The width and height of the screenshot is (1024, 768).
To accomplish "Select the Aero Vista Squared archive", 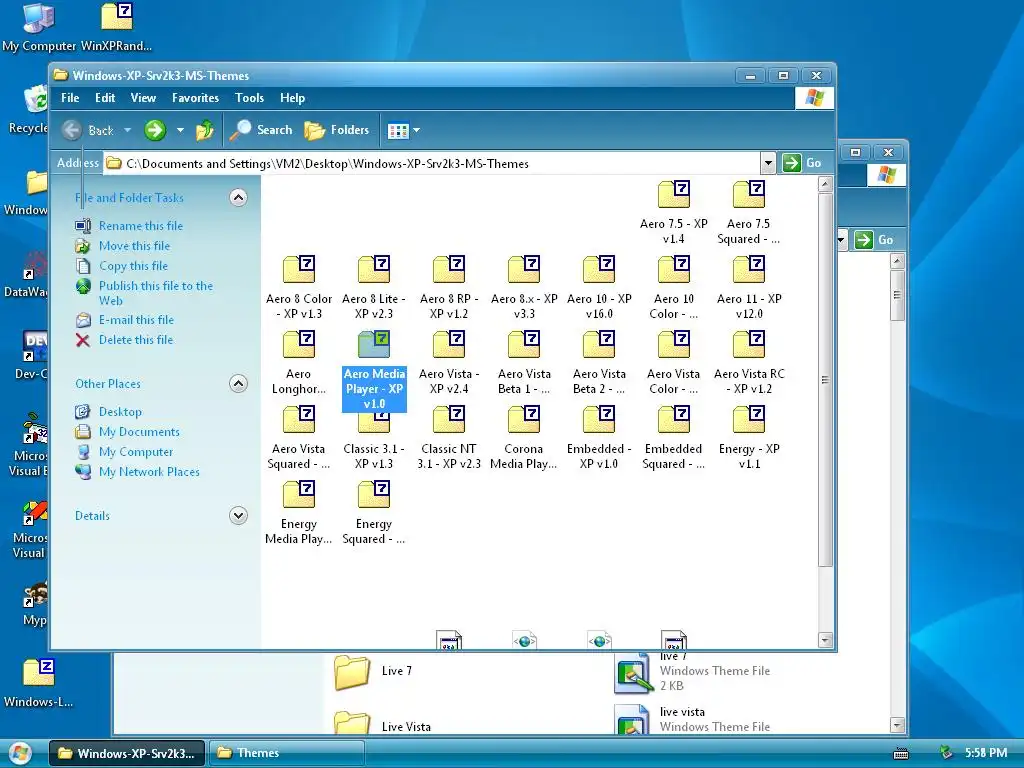I will pos(298,436).
